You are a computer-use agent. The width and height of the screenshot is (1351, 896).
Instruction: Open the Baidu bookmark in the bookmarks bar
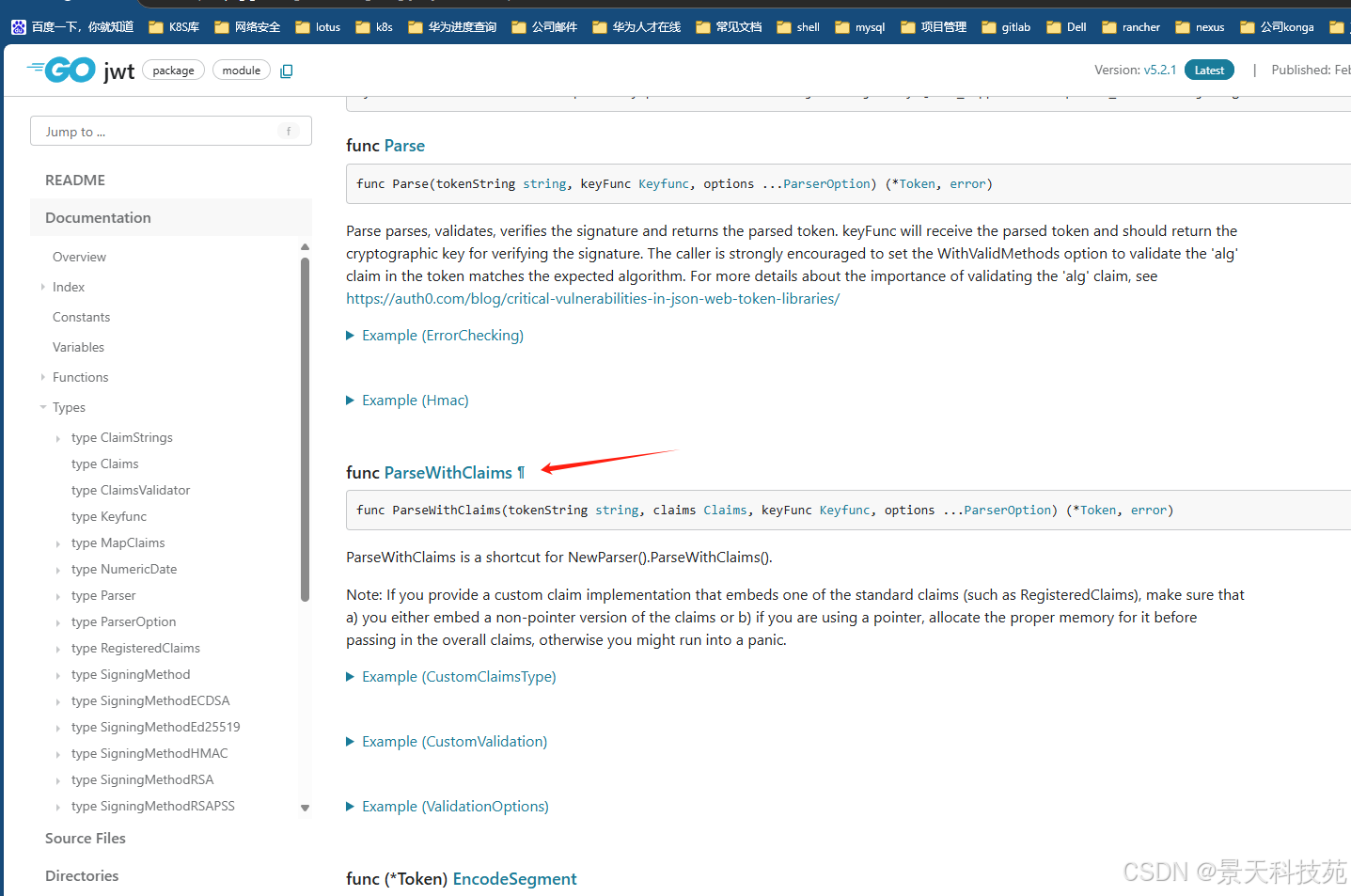(x=72, y=27)
